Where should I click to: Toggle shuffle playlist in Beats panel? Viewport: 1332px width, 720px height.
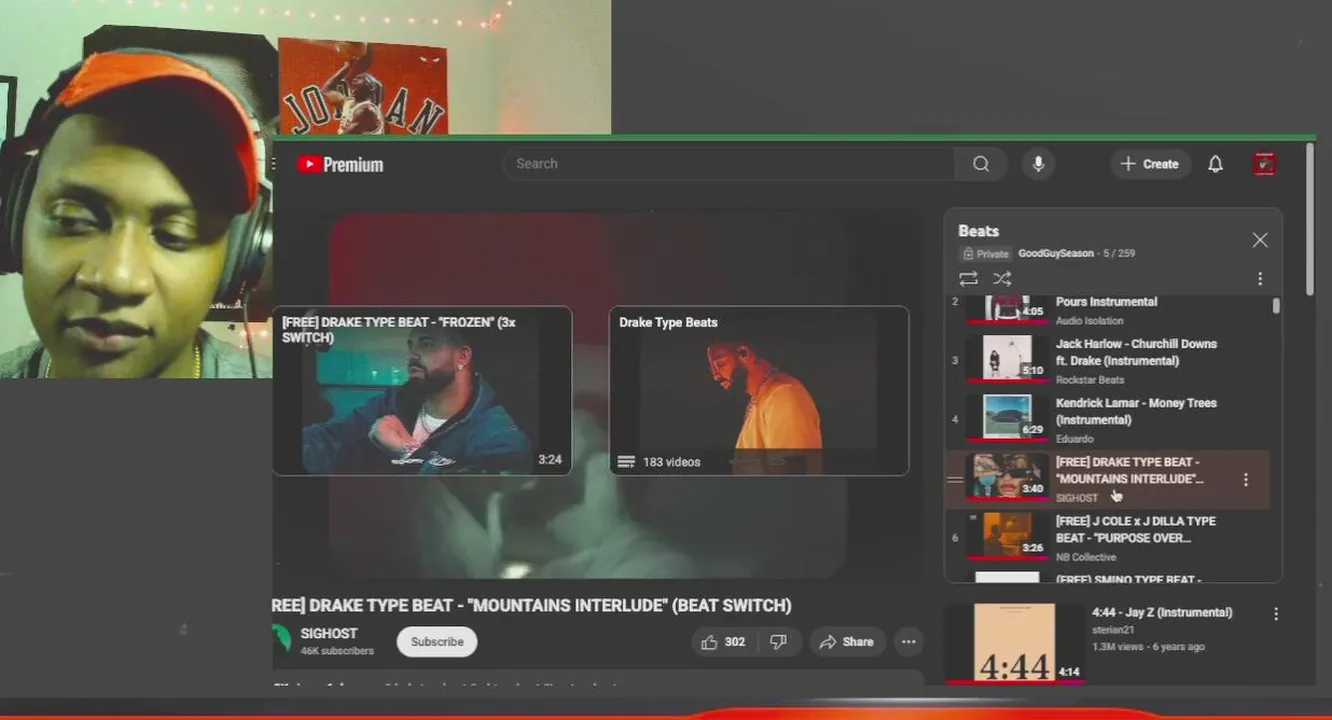point(1002,279)
